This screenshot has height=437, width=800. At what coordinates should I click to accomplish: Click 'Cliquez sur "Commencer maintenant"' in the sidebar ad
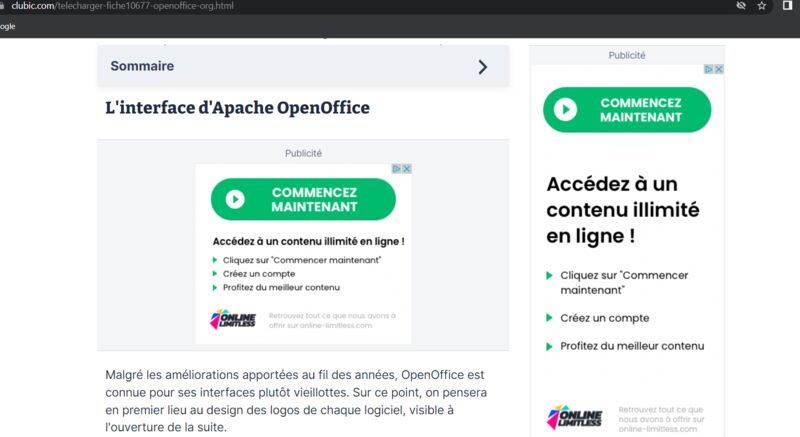pos(624,282)
